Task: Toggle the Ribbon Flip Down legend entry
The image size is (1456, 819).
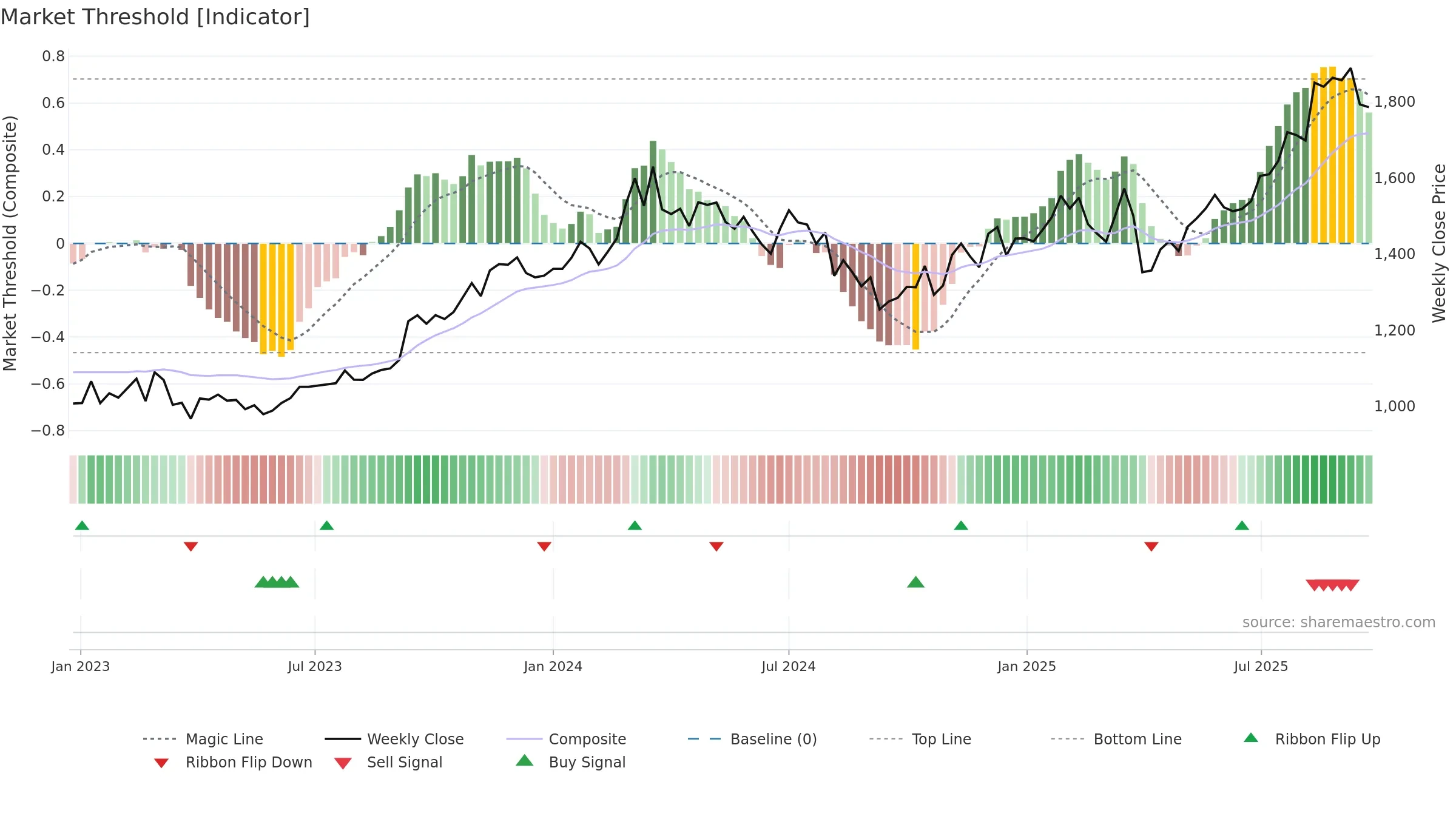Action: click(233, 762)
